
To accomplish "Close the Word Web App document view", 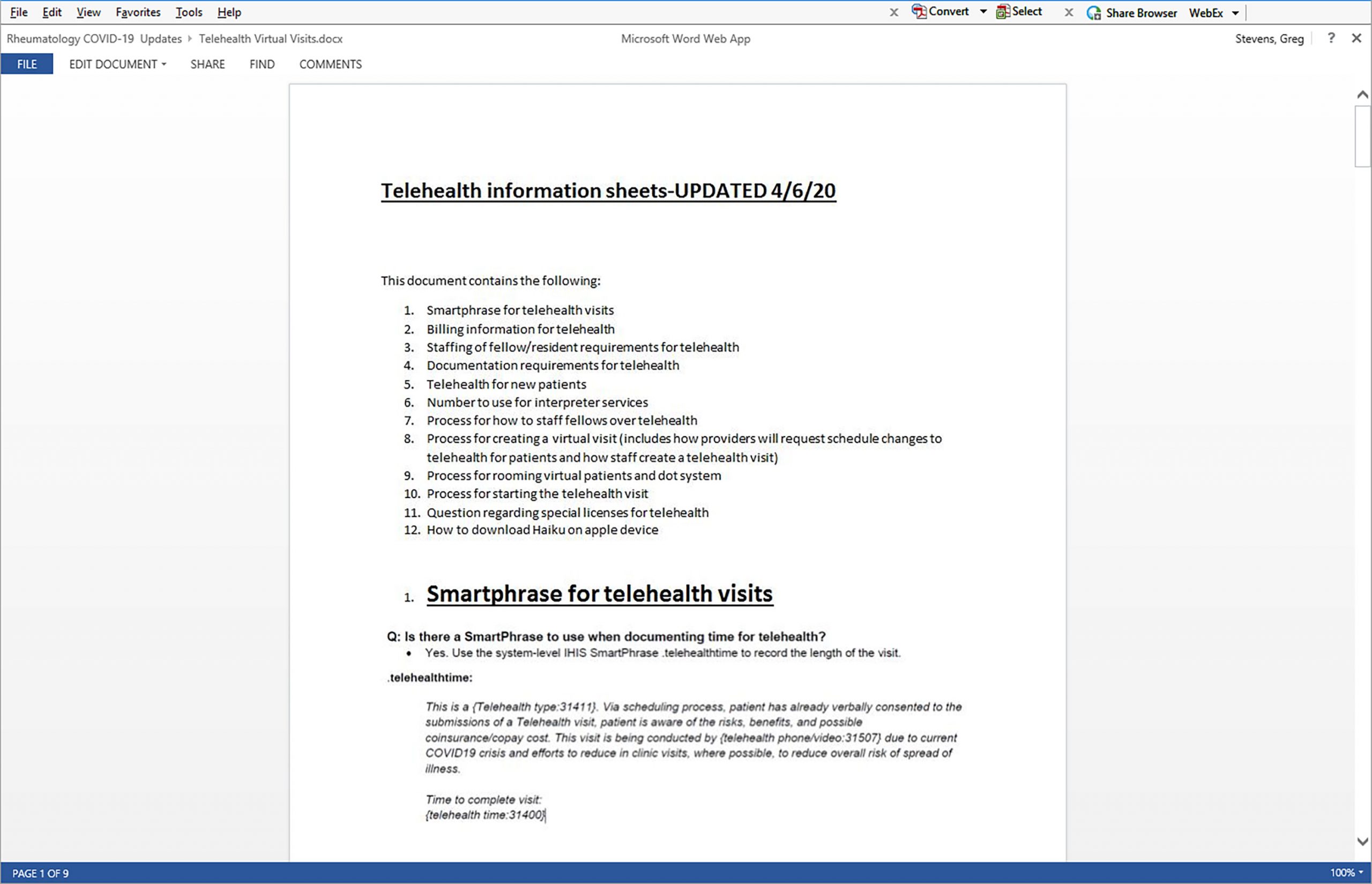I will click(1356, 39).
